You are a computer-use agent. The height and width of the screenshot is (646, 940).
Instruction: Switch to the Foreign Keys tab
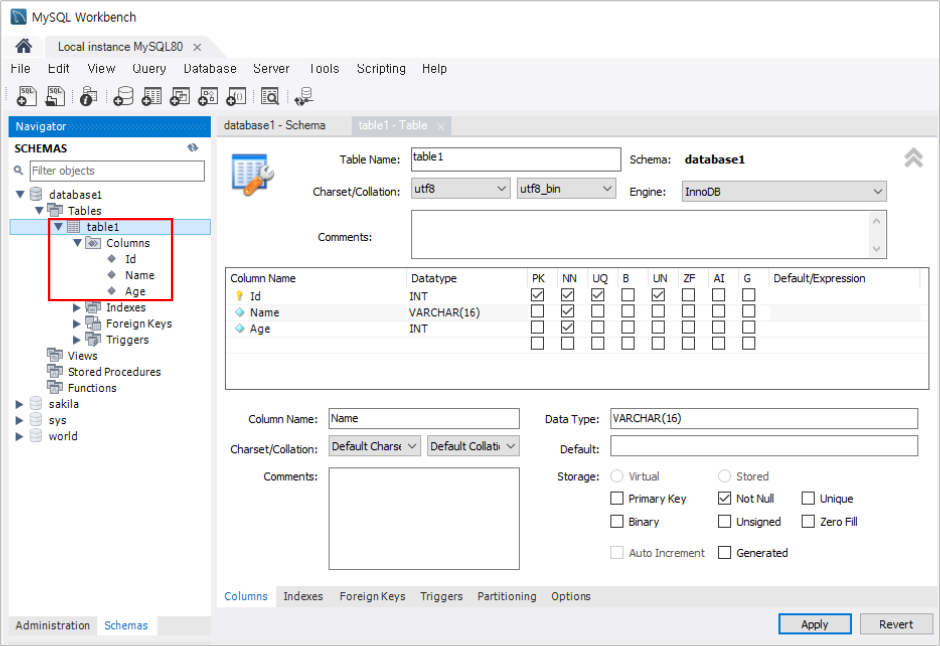(372, 596)
